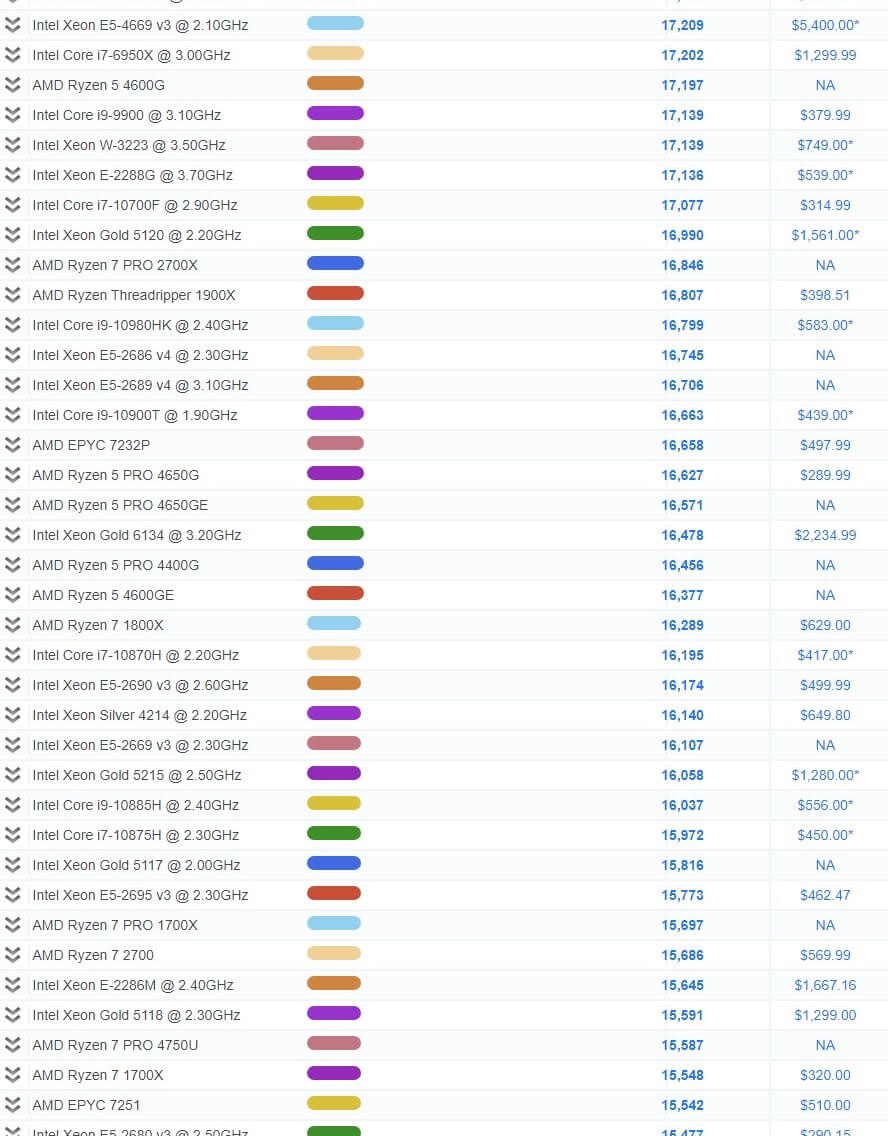Screen dimensions: 888x1136
Task: Open the Intel Xeon Gold 6134 link
Action: click(137, 535)
